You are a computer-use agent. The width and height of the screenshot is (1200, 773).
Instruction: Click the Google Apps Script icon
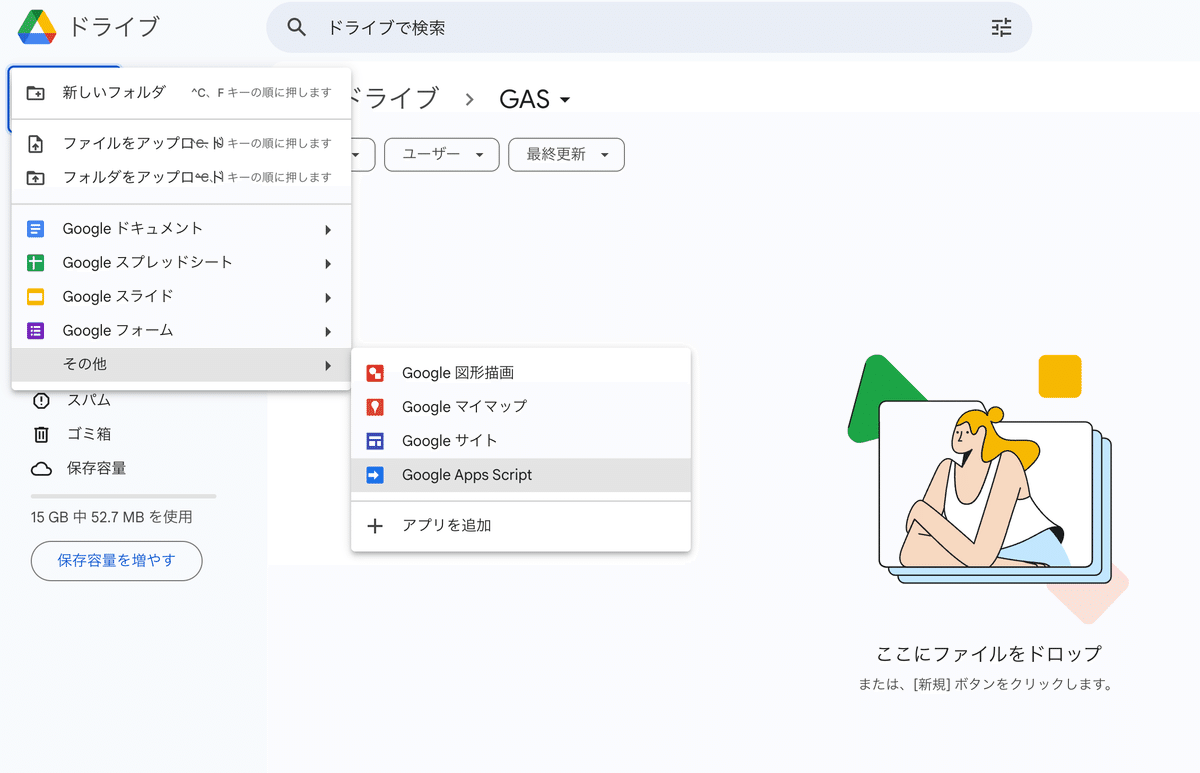[x=375, y=475]
